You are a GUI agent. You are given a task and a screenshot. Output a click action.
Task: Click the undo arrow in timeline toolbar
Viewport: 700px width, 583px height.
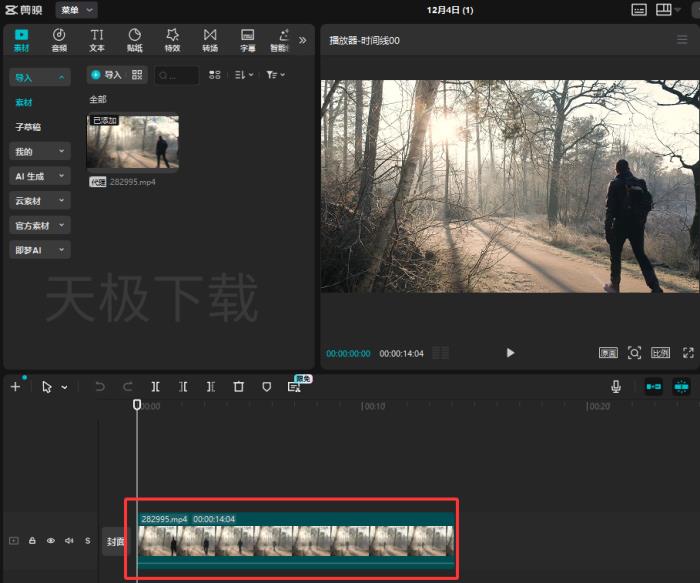tap(100, 387)
